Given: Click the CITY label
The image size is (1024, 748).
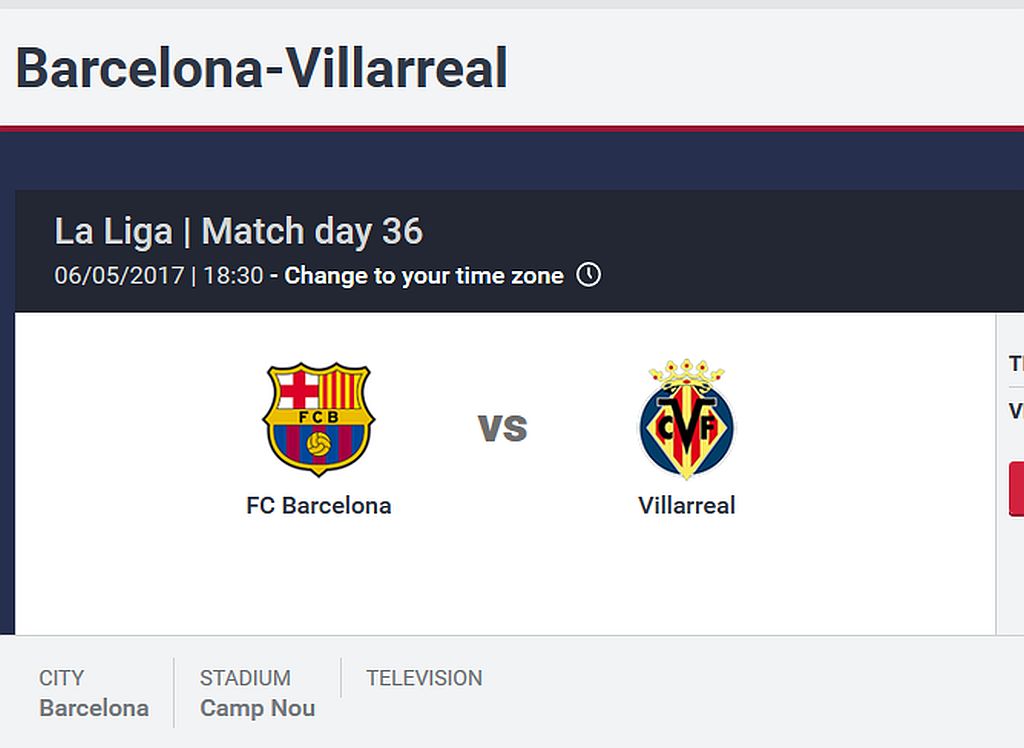Looking at the screenshot, I should [x=61, y=678].
